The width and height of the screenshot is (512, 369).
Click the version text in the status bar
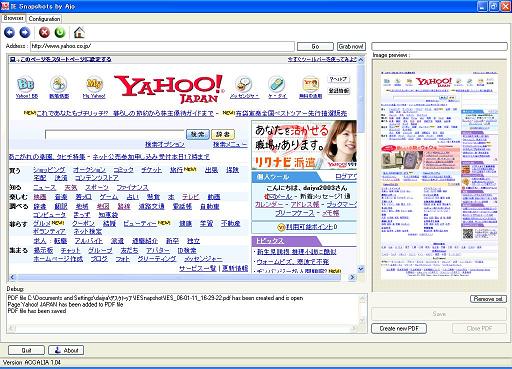pyautogui.click(x=32, y=362)
